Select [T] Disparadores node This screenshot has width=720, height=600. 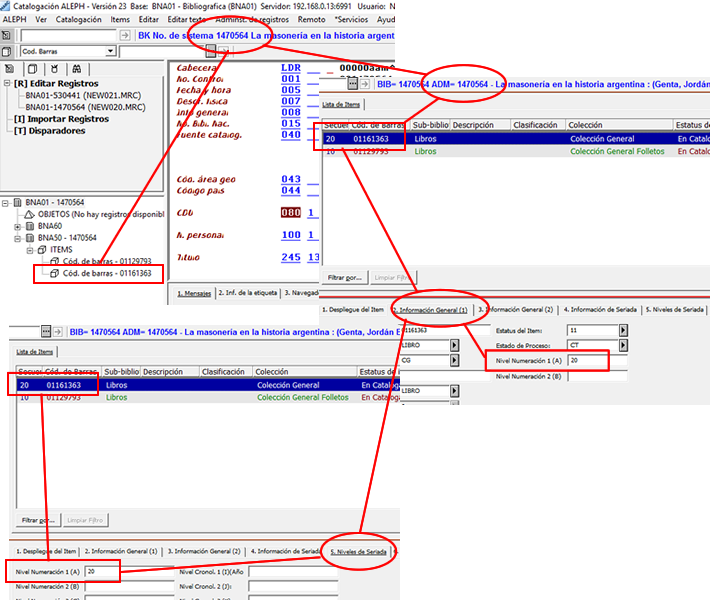coord(50,131)
